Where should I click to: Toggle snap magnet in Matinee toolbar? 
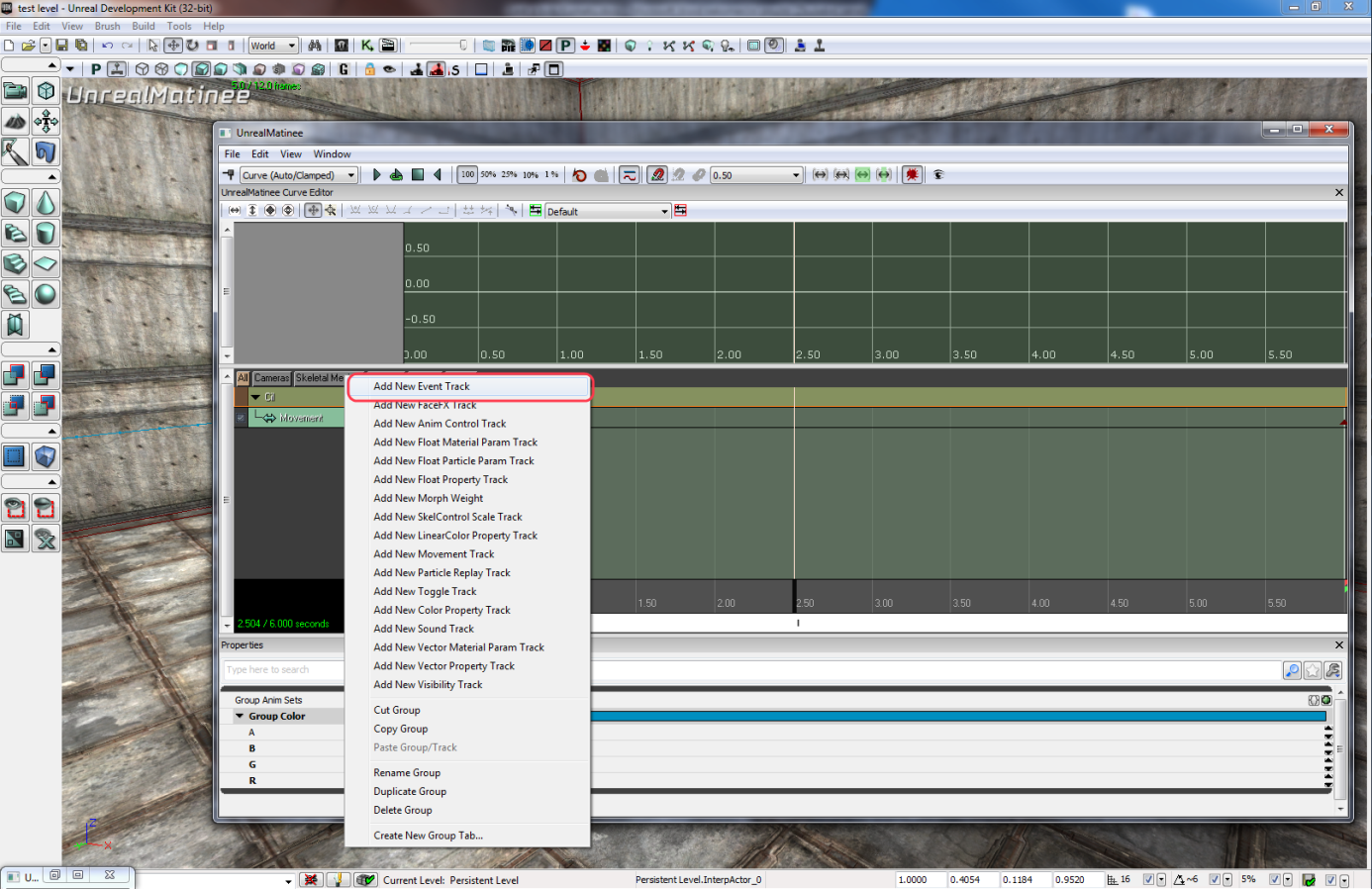point(657,175)
